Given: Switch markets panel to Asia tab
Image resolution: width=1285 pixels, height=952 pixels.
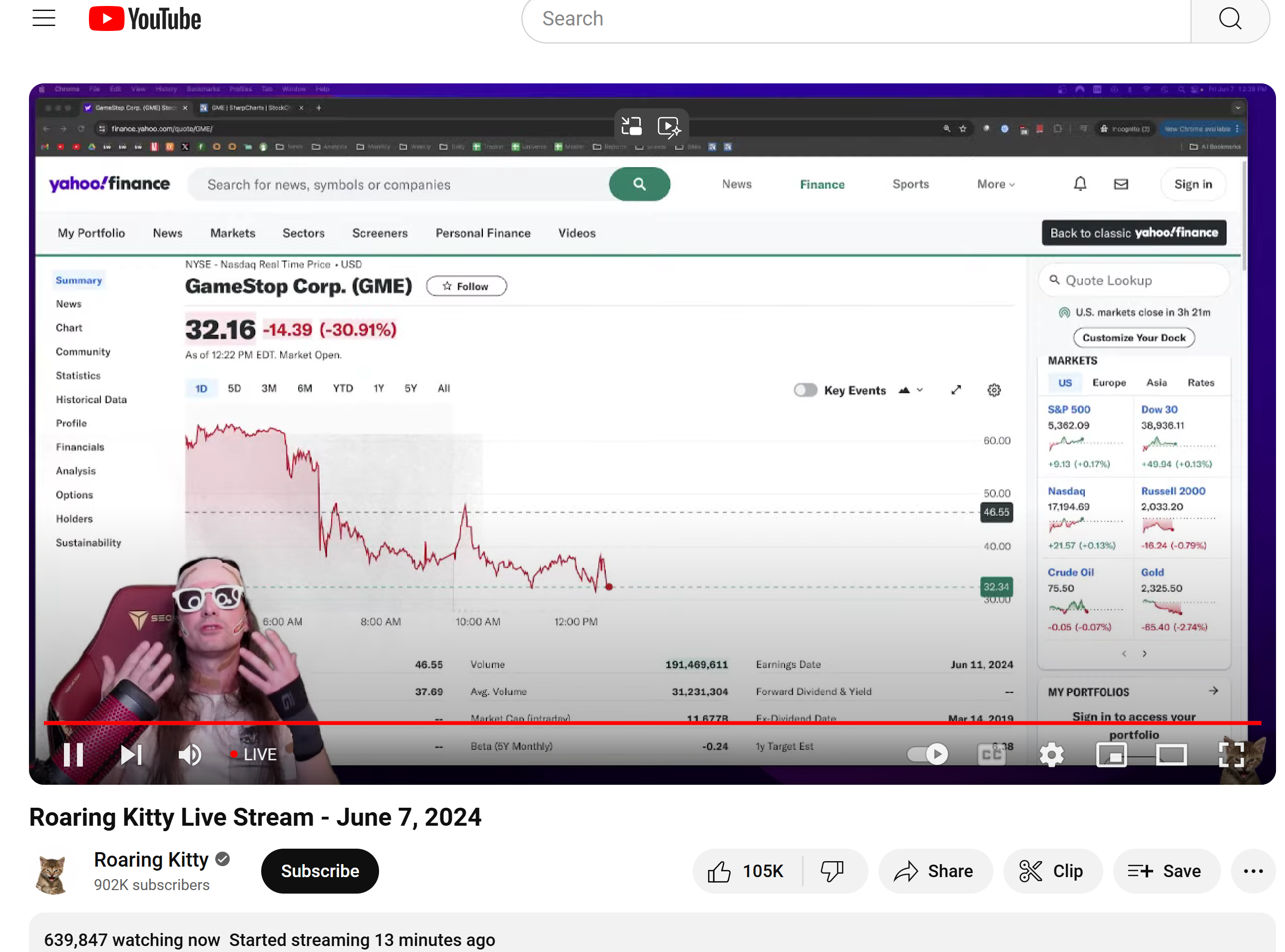Looking at the screenshot, I should 1156,382.
